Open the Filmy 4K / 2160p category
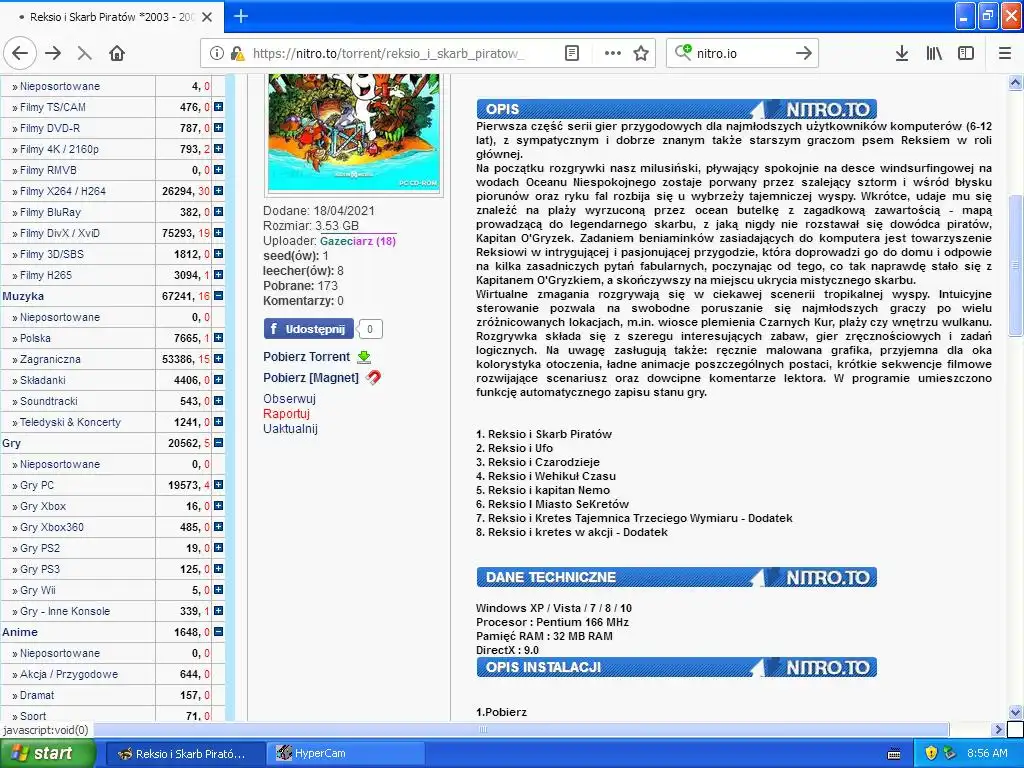 (59, 149)
